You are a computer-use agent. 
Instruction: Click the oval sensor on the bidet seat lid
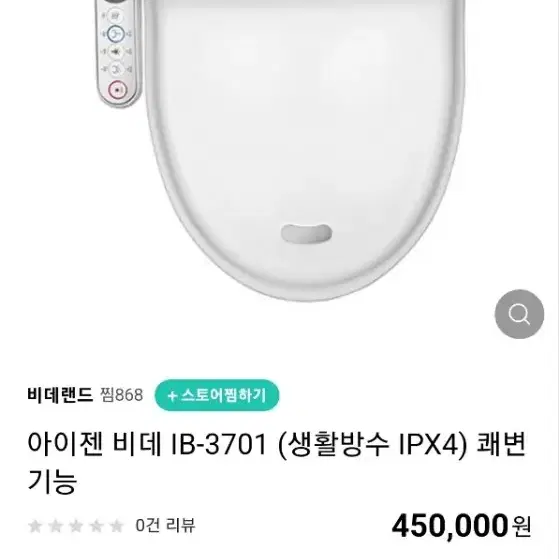(306, 234)
